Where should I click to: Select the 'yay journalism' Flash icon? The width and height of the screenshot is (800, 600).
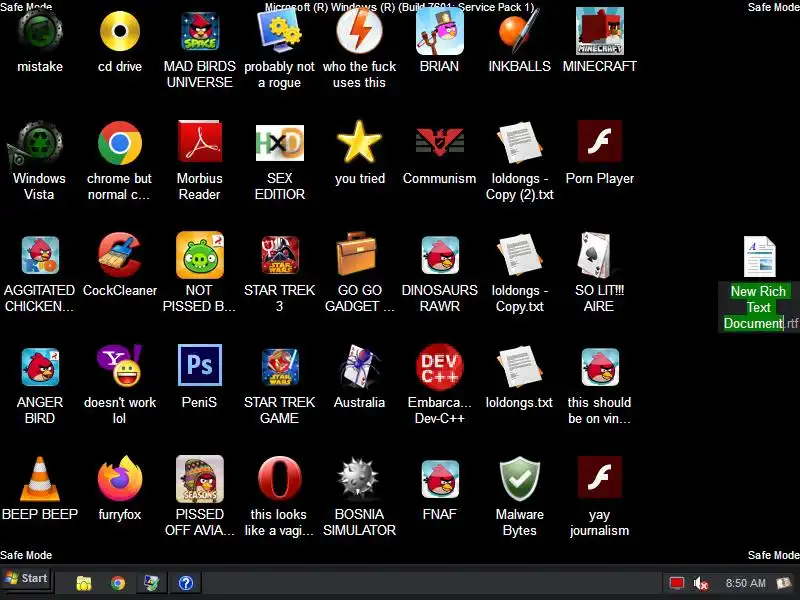click(599, 478)
